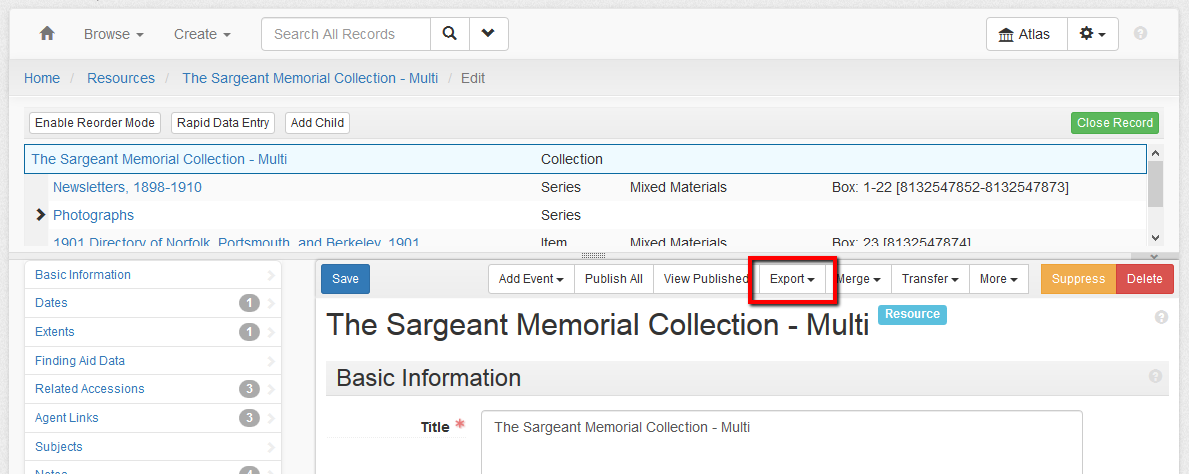The height and width of the screenshot is (474, 1189).
Task: Enable Reorder Mode
Action: (x=95, y=123)
